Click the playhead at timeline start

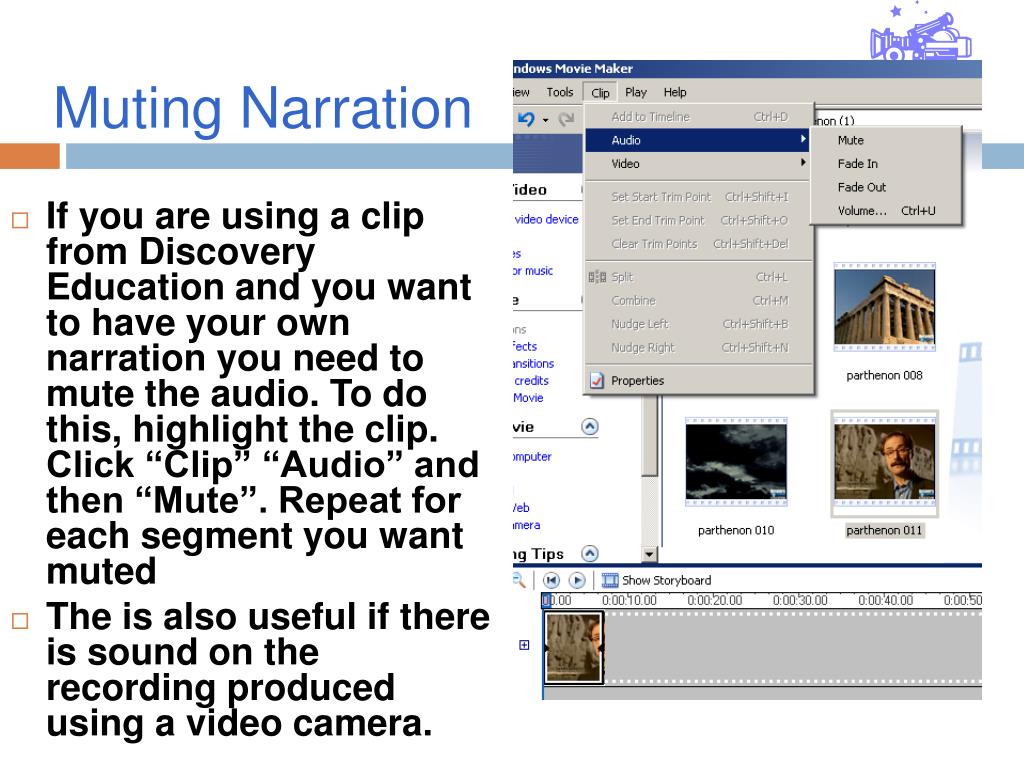click(546, 601)
